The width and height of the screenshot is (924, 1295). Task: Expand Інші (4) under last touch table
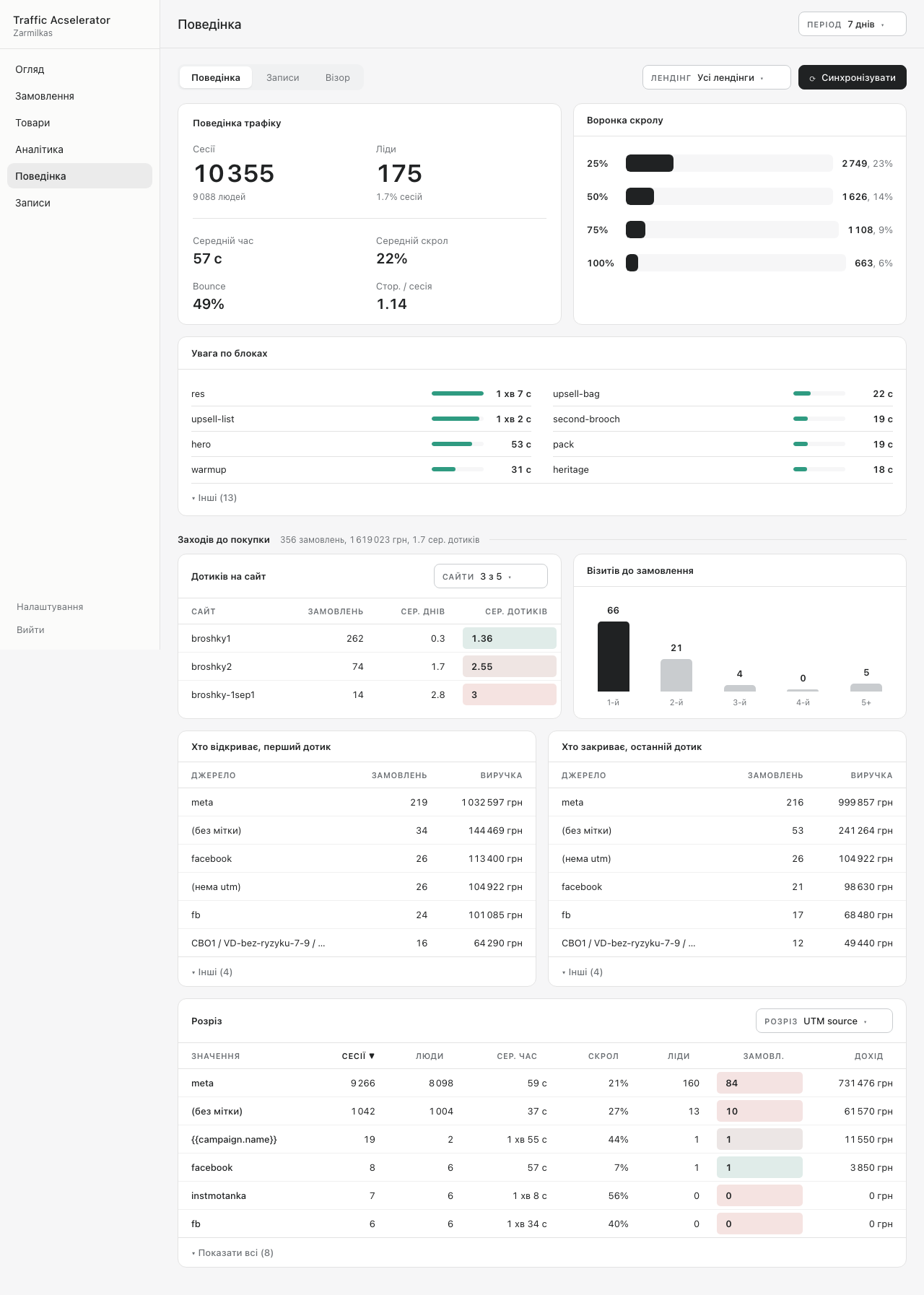click(x=583, y=972)
